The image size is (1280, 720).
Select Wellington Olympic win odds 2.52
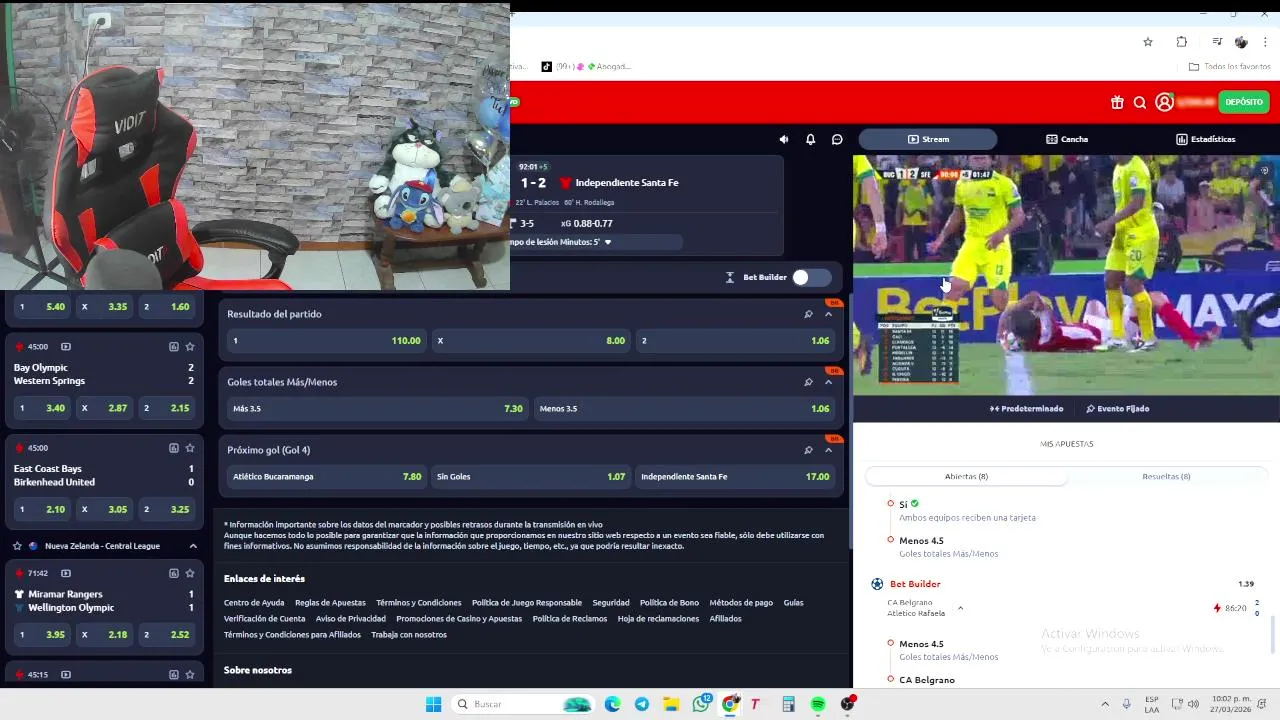tap(166, 634)
